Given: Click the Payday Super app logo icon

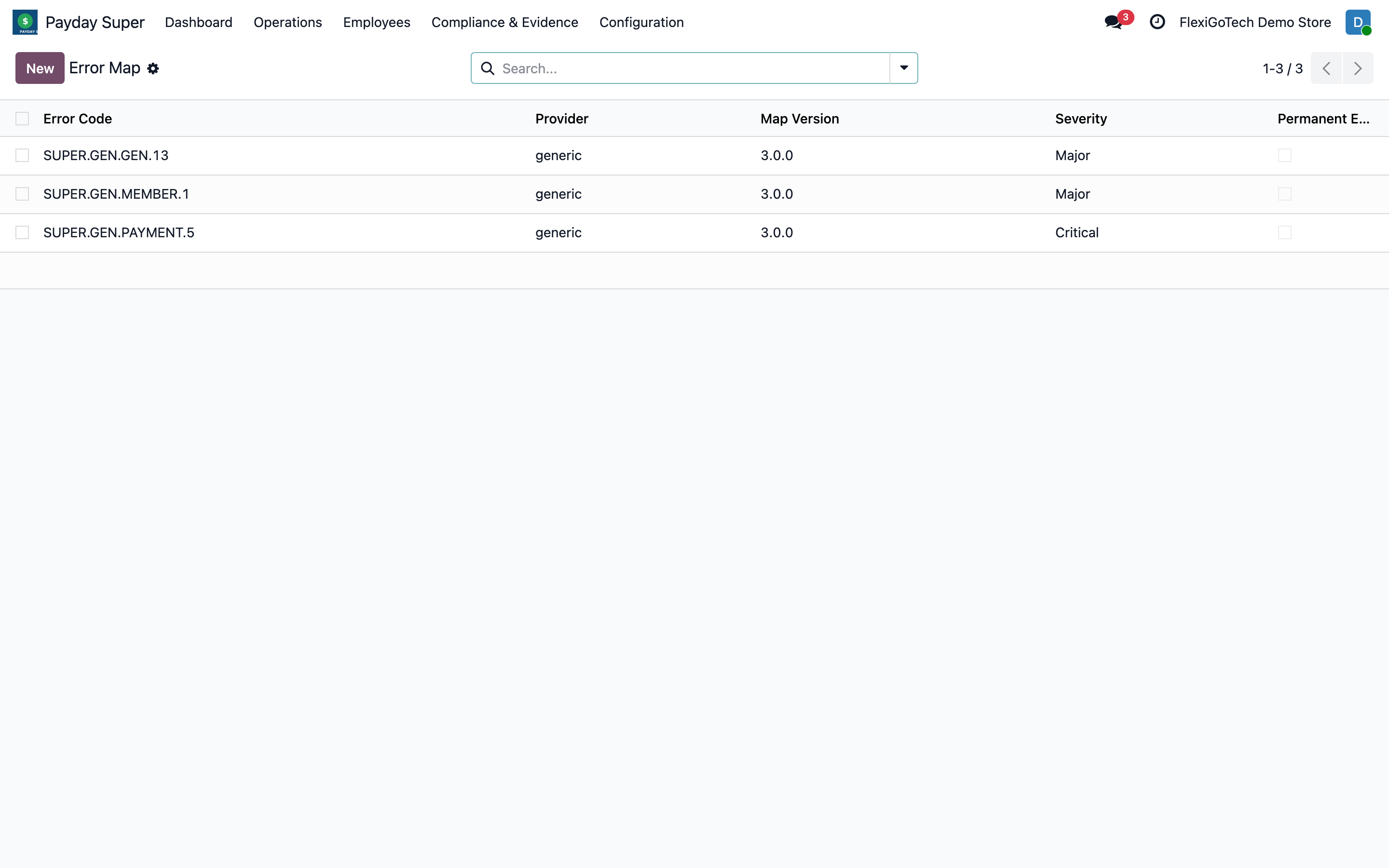Looking at the screenshot, I should 25,22.
